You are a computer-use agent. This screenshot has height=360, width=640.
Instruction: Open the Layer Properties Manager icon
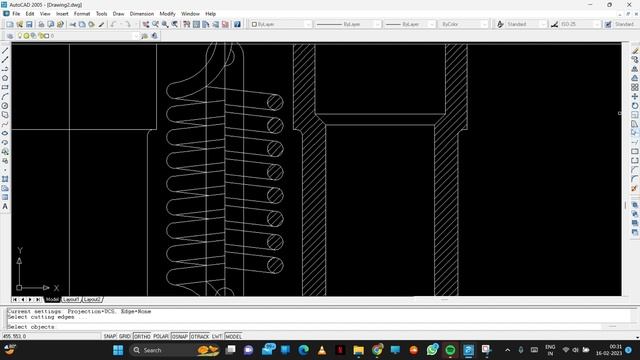pyautogui.click(x=10, y=36)
